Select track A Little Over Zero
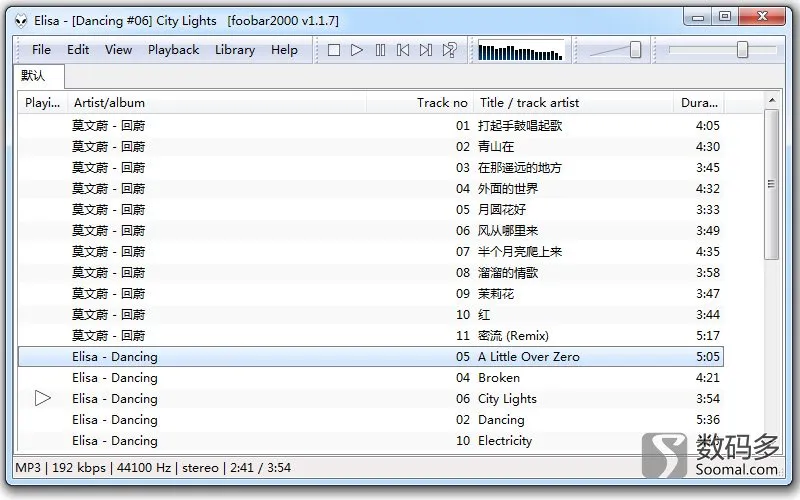The height and width of the screenshot is (500, 800). [x=529, y=357]
